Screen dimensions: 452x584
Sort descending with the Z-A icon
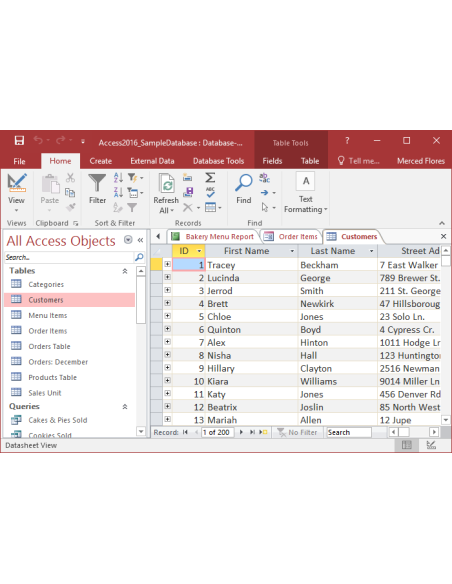(118, 192)
